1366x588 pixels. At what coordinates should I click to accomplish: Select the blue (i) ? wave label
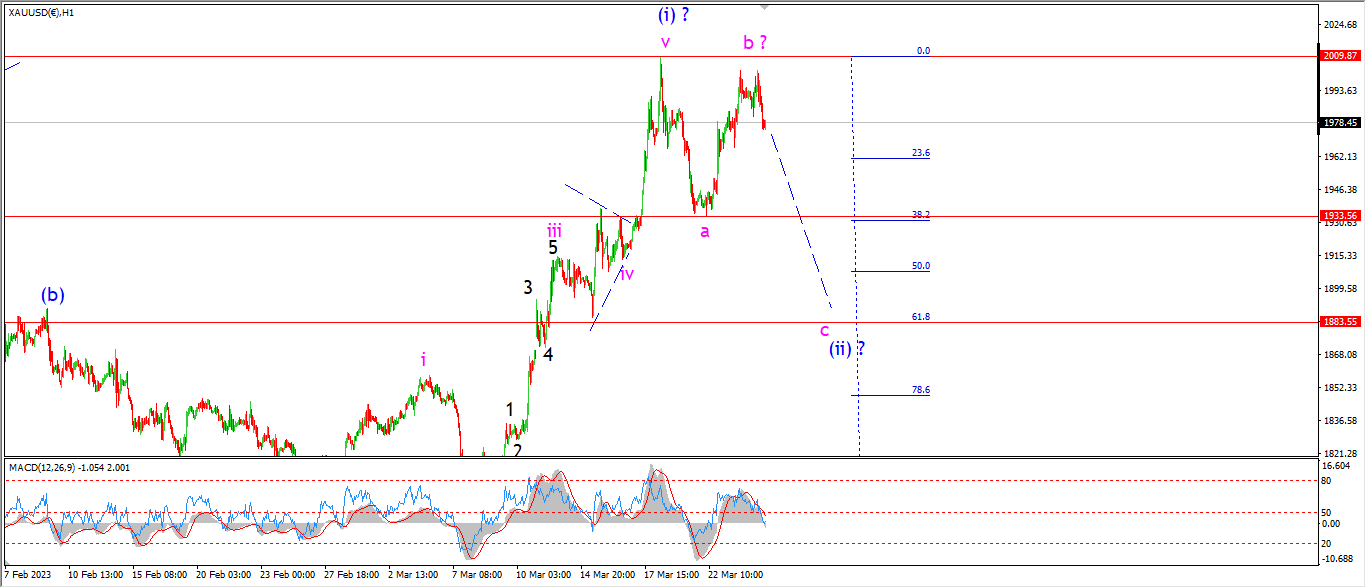click(674, 15)
